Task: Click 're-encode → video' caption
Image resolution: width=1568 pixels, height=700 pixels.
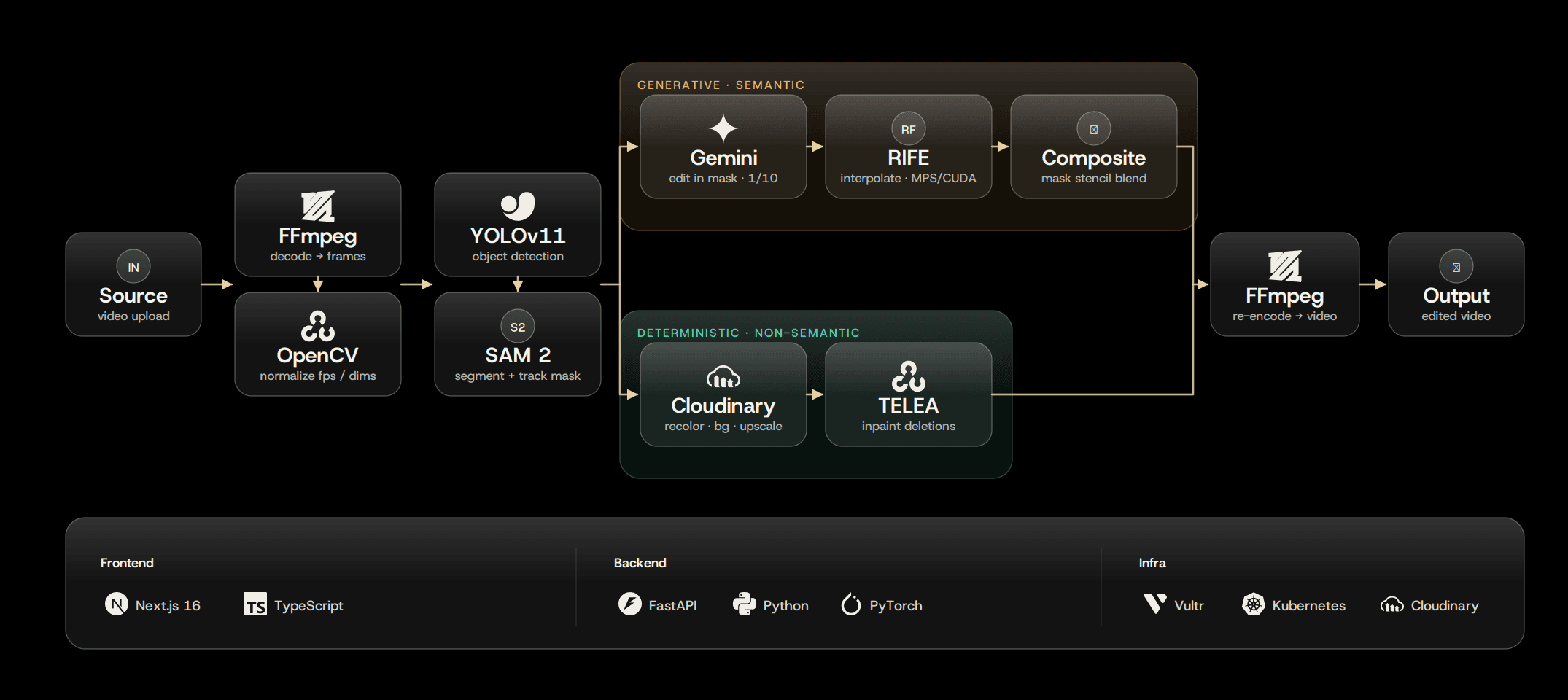Action: [x=1285, y=316]
